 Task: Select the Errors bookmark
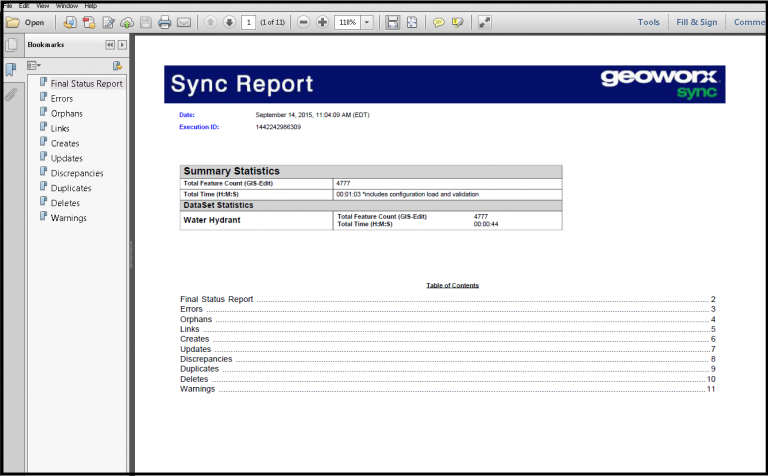pos(62,98)
